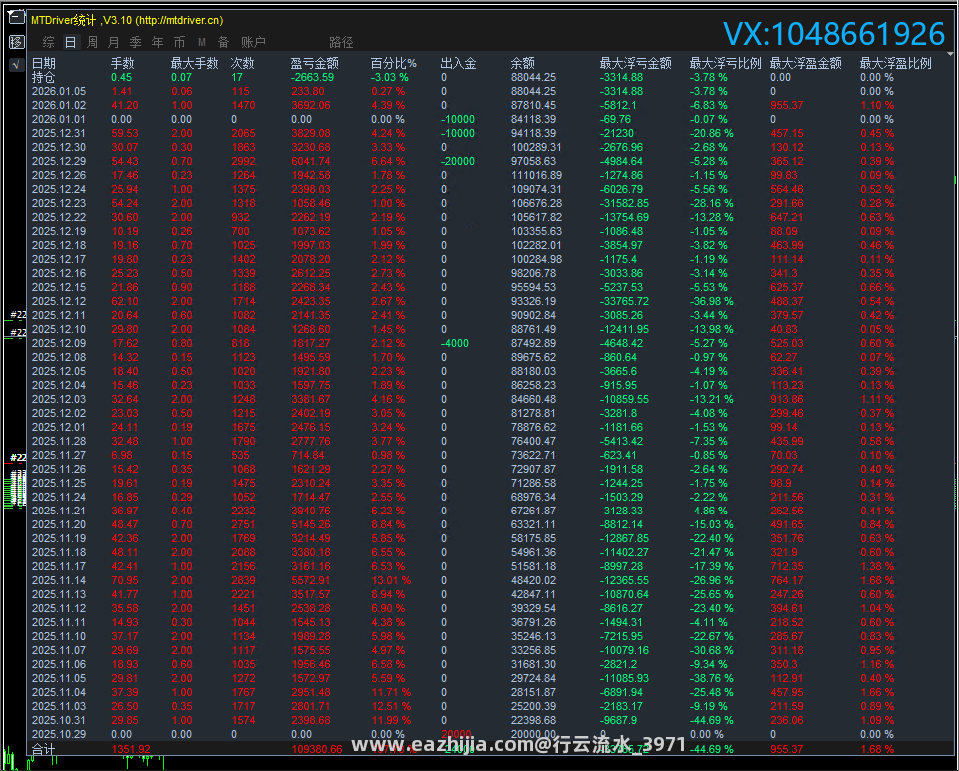Viewport: 959px width, 771px height.
Task: Click the 最大手数 column header
Action: 194,63
